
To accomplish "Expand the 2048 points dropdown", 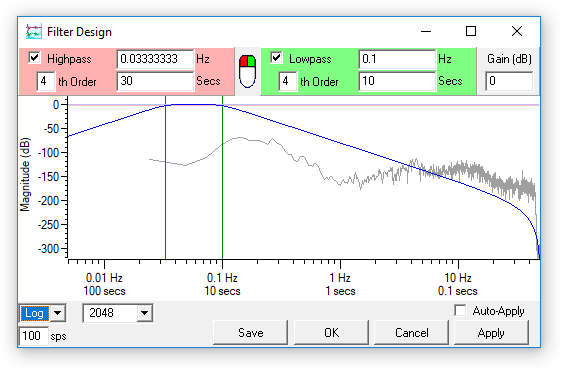I will coord(144,313).
